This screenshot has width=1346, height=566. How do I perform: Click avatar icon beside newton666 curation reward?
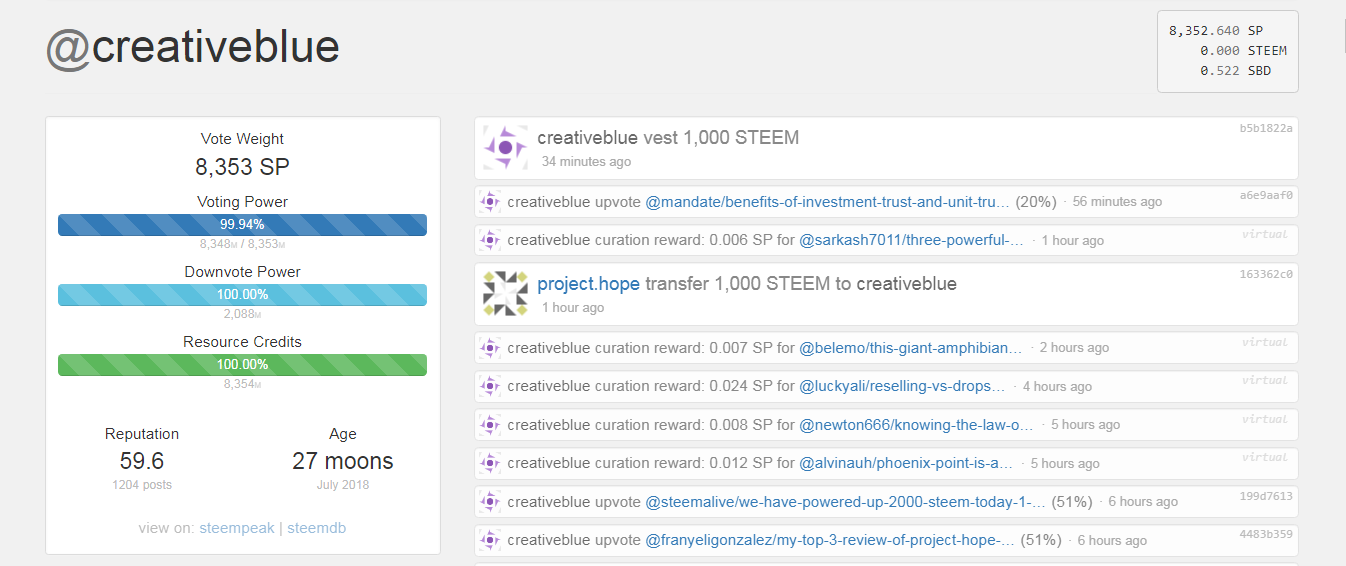point(490,425)
